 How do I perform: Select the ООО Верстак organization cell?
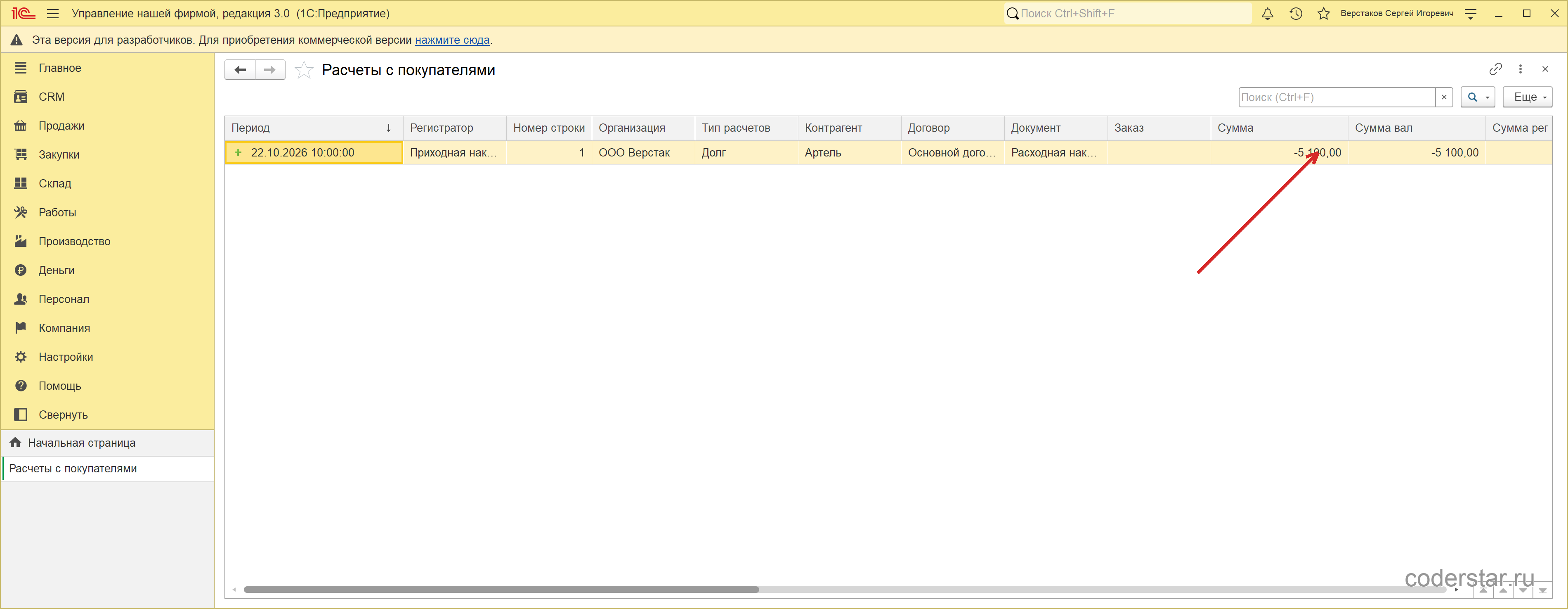pos(643,153)
